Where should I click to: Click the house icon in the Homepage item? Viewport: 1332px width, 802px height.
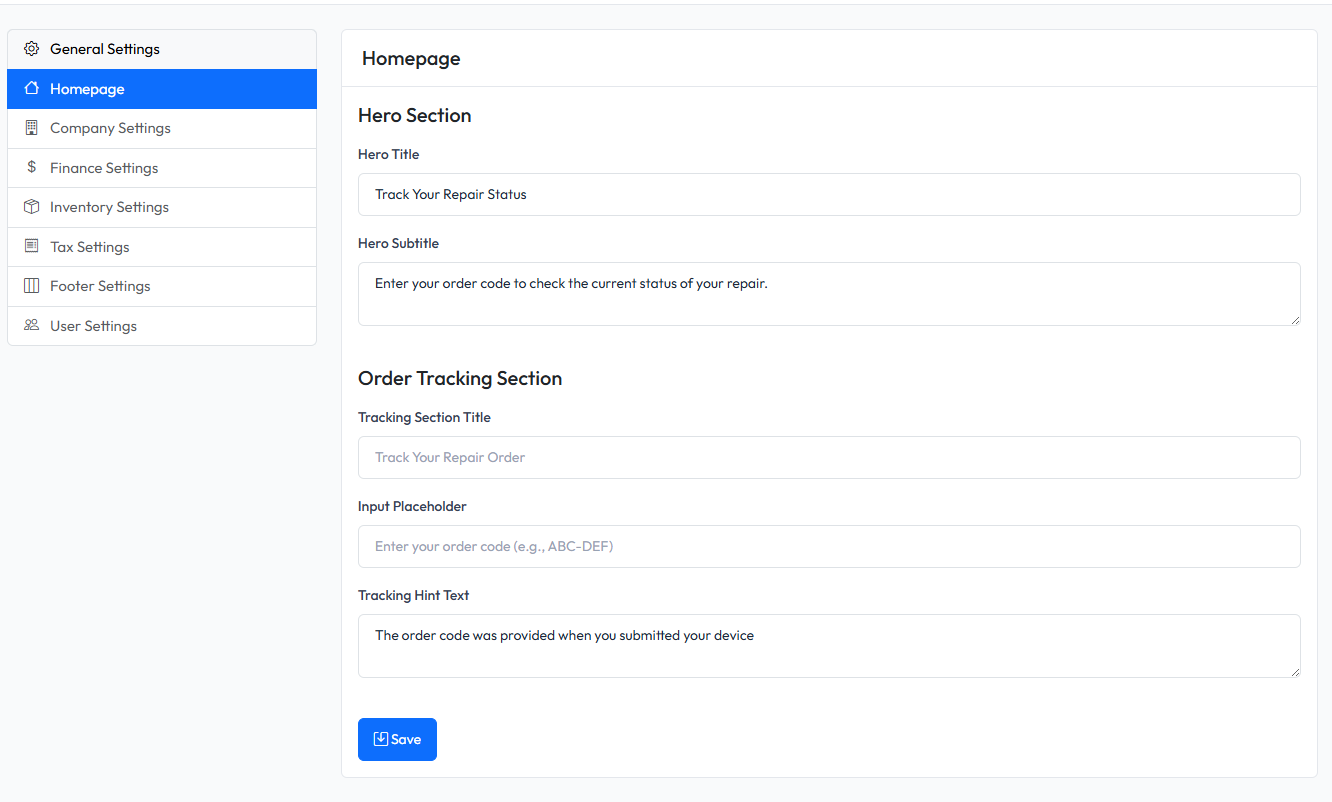(x=31, y=89)
